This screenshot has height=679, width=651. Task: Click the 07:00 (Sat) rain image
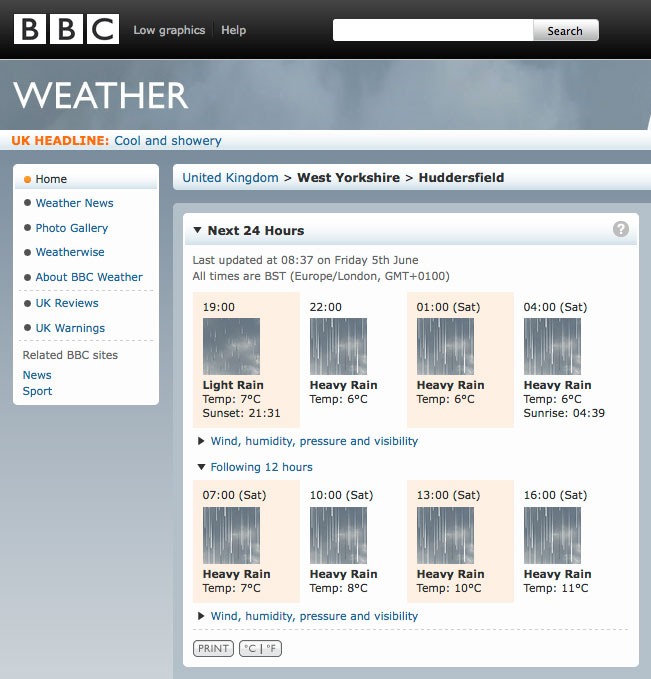pos(231,535)
